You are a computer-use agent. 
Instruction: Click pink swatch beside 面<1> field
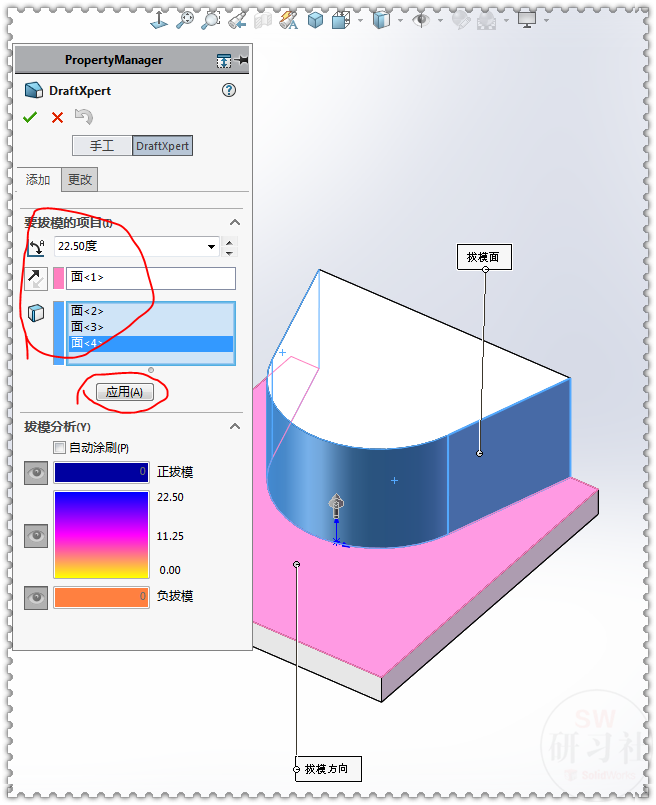click(59, 278)
